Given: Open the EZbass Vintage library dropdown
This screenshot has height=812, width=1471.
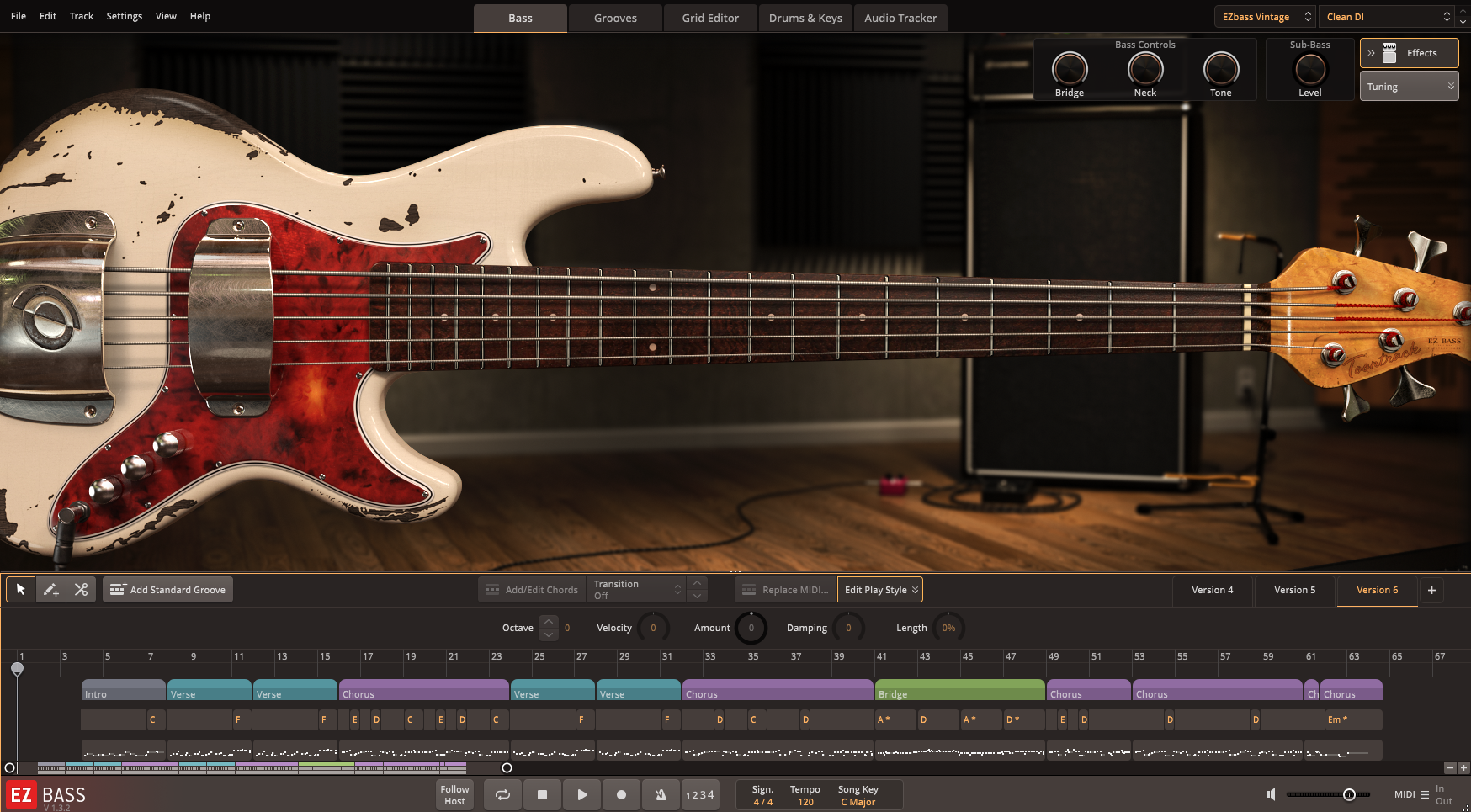Looking at the screenshot, I should (x=1264, y=17).
